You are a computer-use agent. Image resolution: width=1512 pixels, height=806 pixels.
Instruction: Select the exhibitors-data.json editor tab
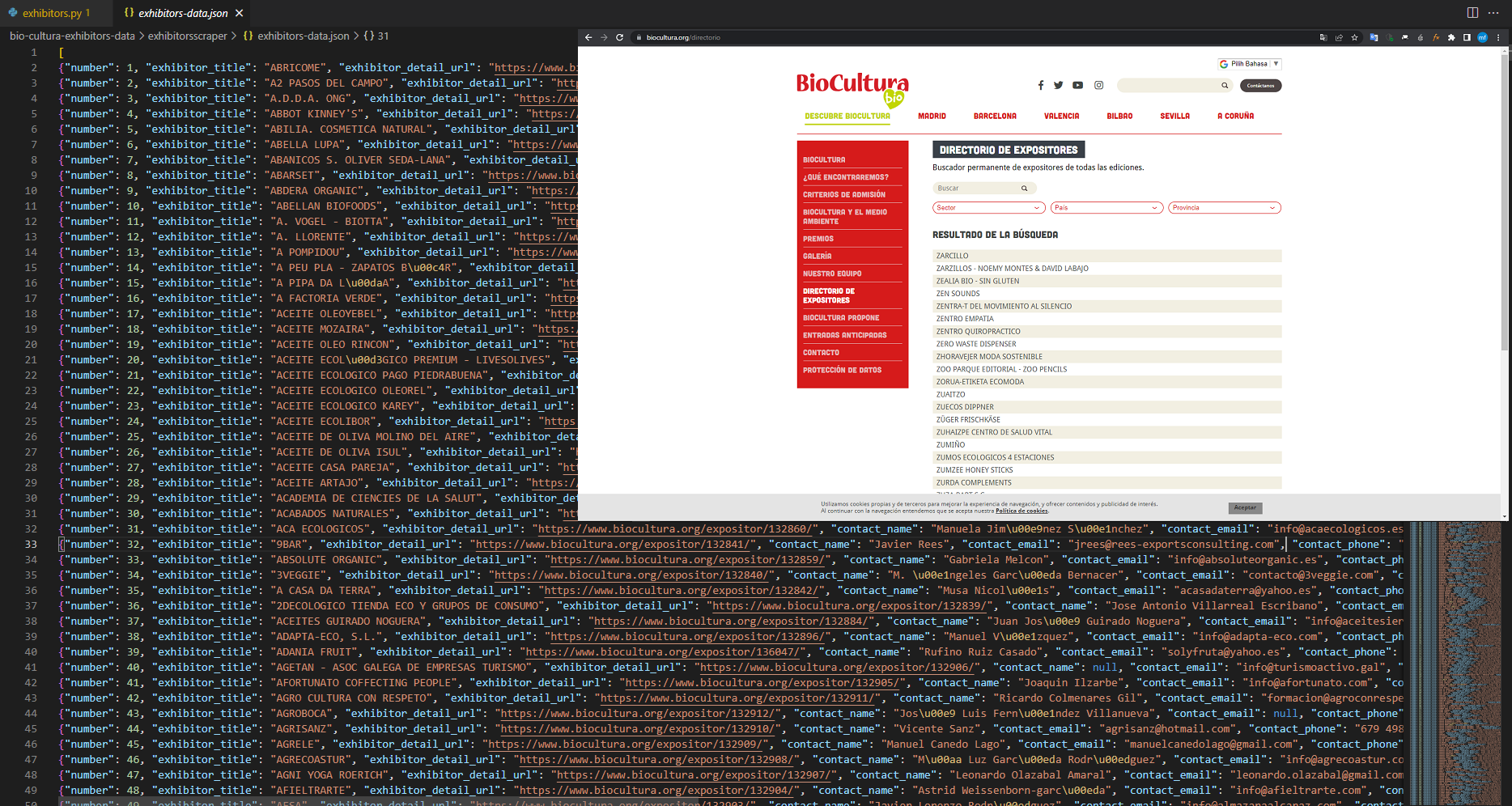point(183,13)
